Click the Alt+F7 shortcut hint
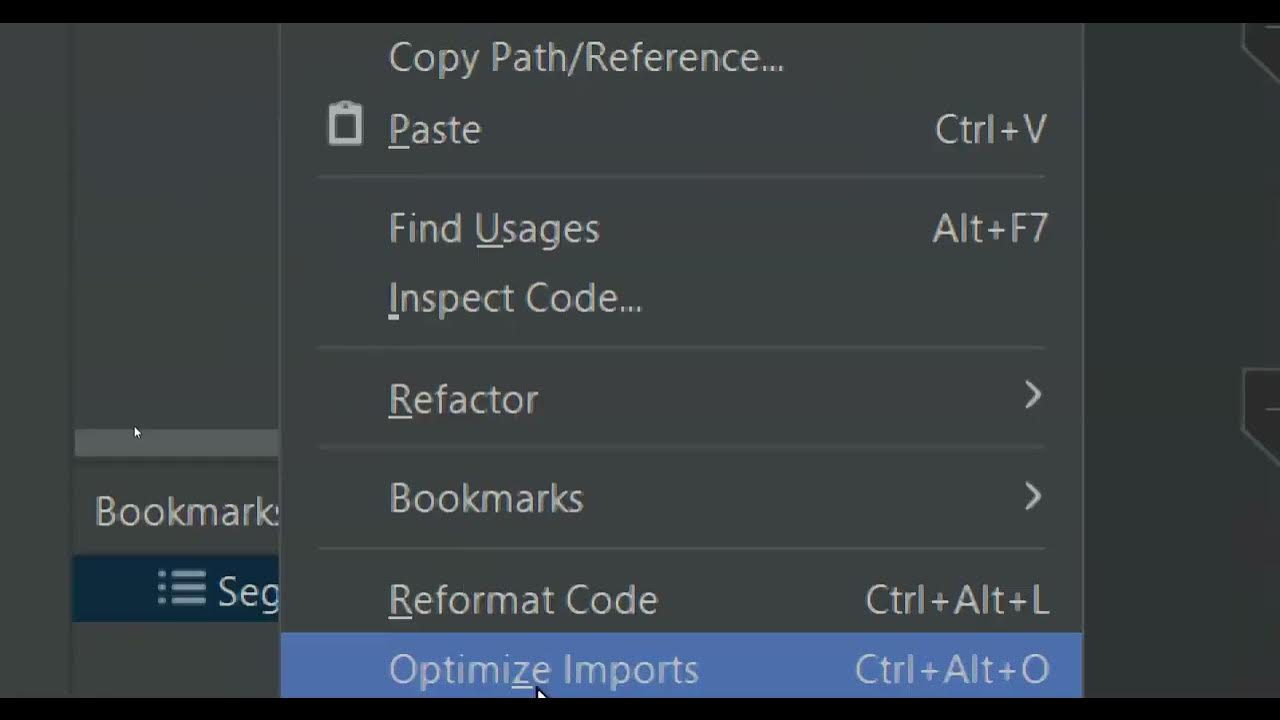Image resolution: width=1280 pixels, height=720 pixels. pos(990,229)
